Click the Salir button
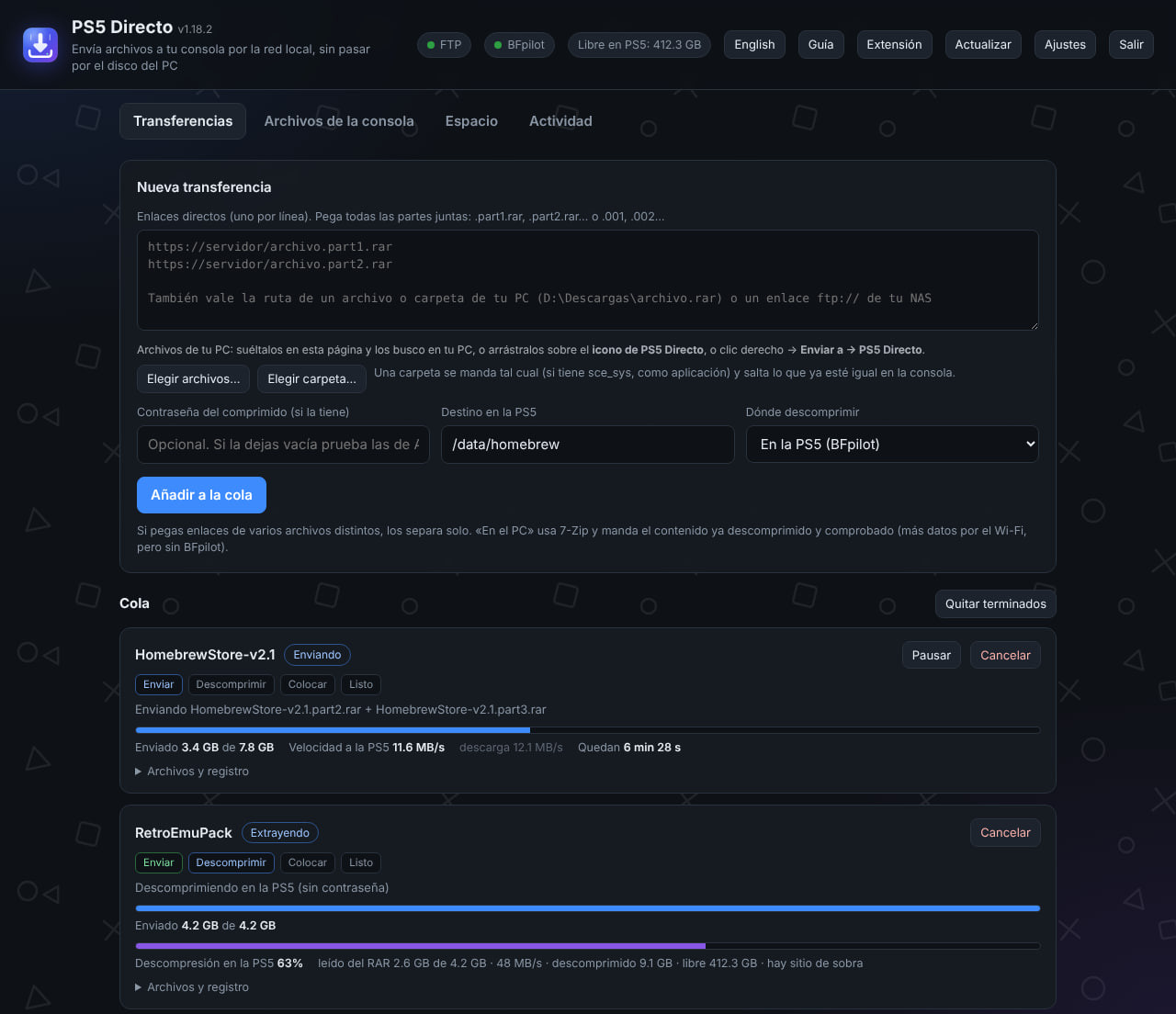Image resolution: width=1176 pixels, height=1014 pixels. [x=1131, y=44]
